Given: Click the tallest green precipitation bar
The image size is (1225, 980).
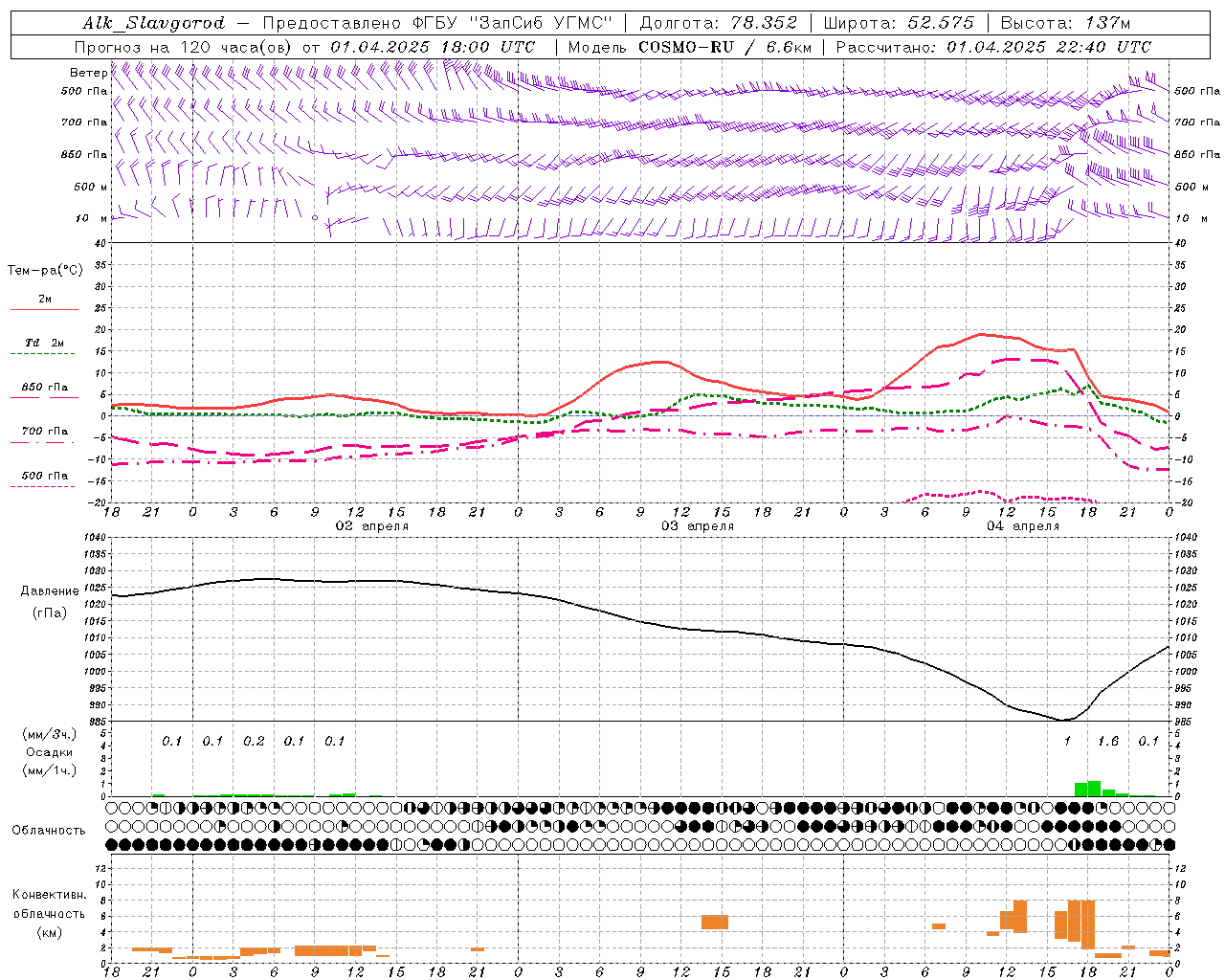Looking at the screenshot, I should [x=1094, y=789].
